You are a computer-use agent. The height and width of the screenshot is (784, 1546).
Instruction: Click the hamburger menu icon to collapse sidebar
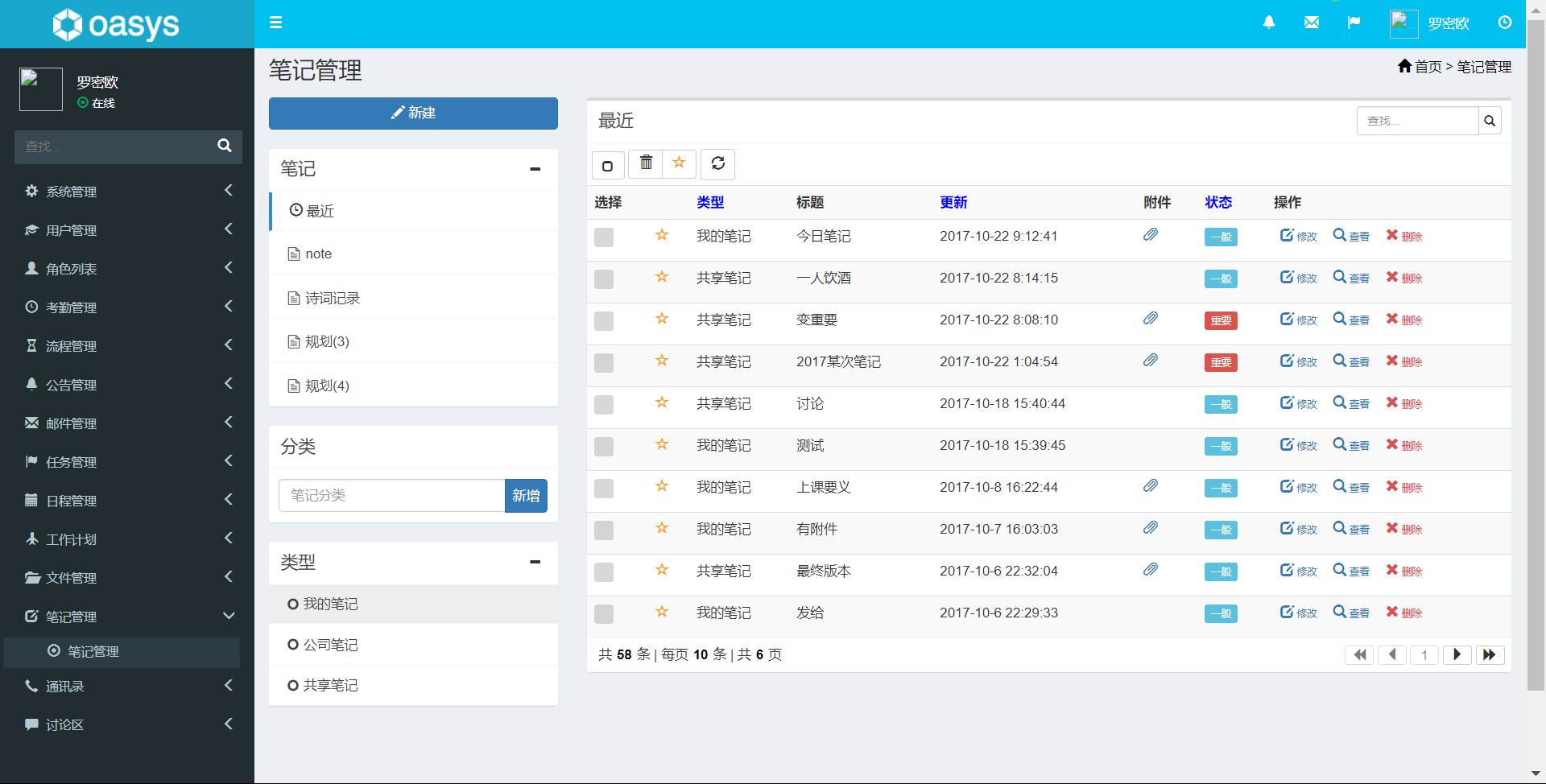[275, 23]
